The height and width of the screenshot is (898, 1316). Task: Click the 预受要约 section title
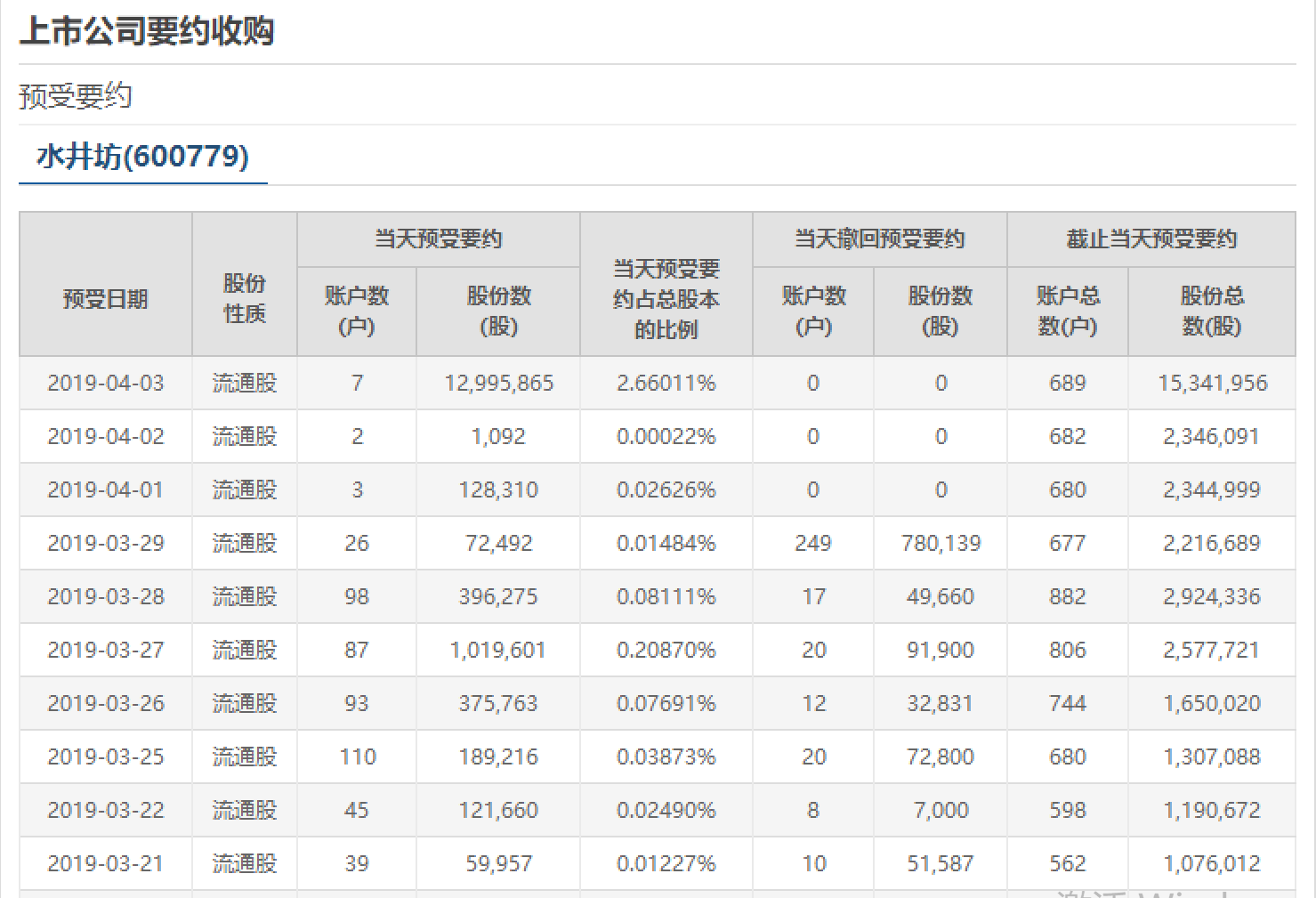click(76, 96)
